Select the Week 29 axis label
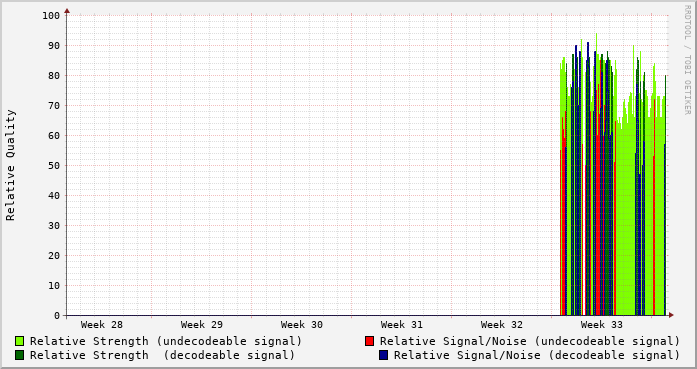This screenshot has width=697, height=369. coord(201,325)
